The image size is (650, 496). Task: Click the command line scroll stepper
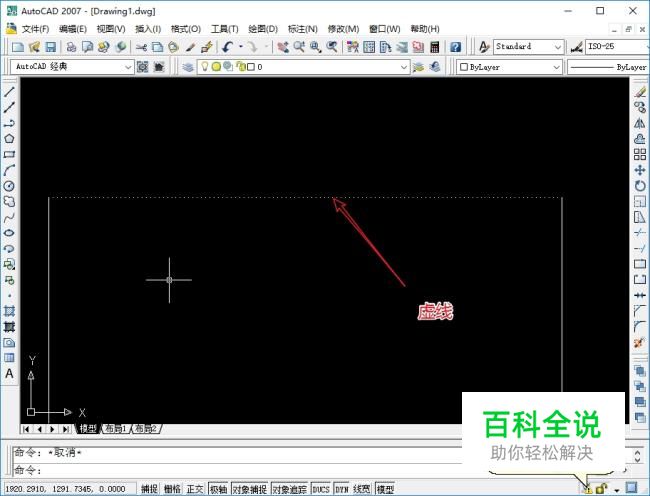coord(638,456)
